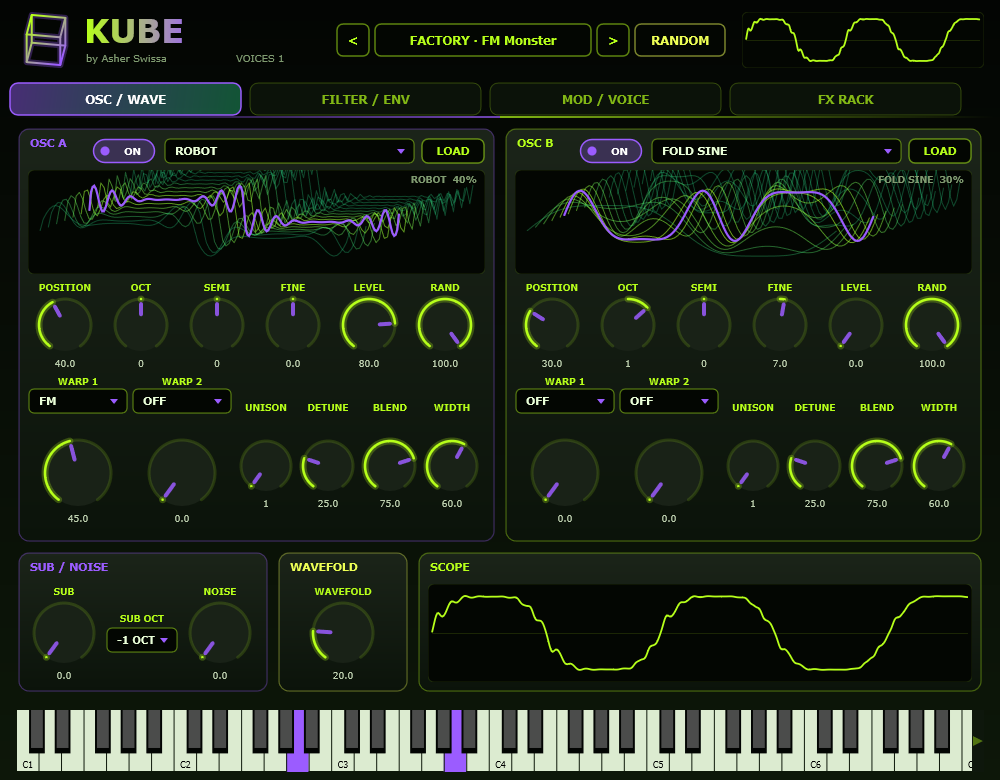
Task: Open the OSC B WARP 2 dropdown
Action: click(x=669, y=401)
